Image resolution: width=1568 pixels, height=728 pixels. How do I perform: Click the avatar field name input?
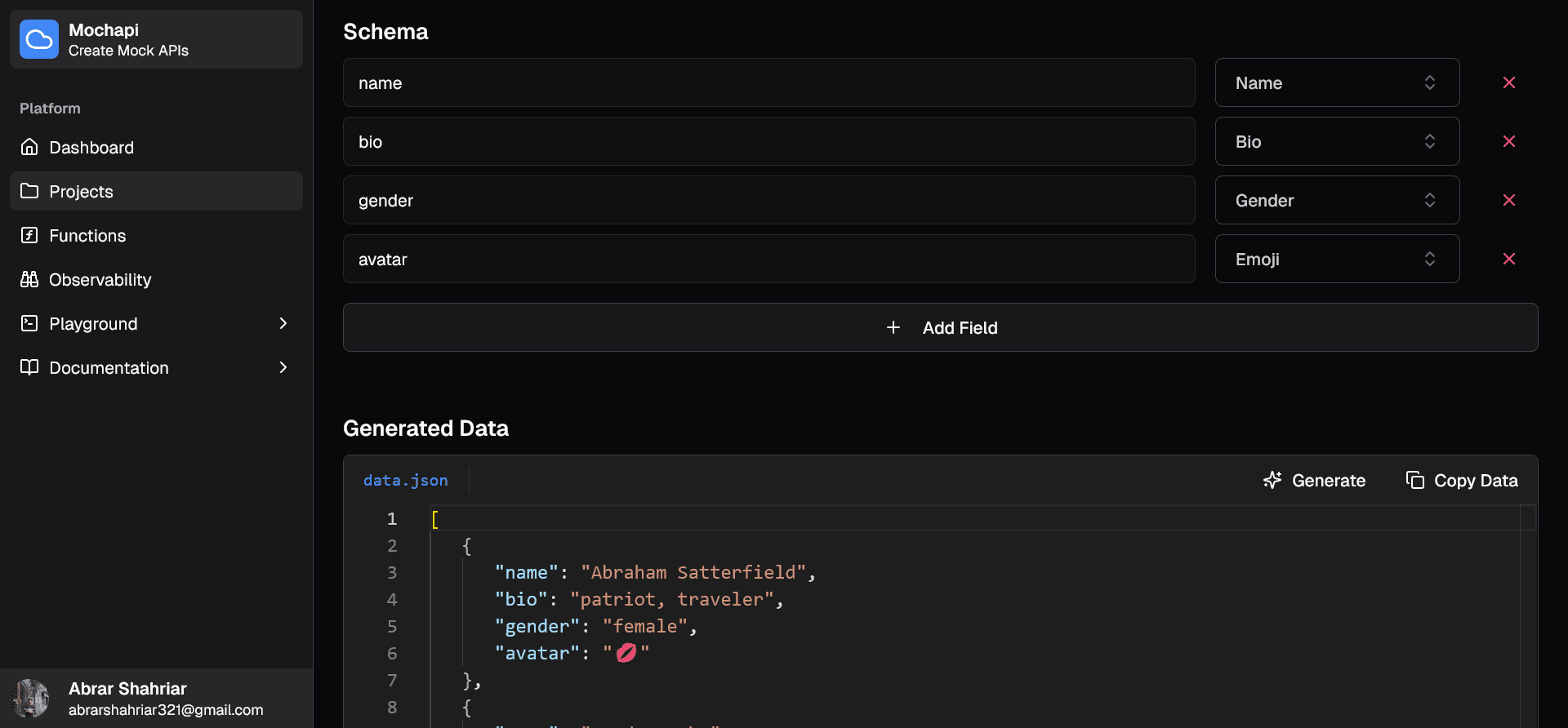[768, 260]
